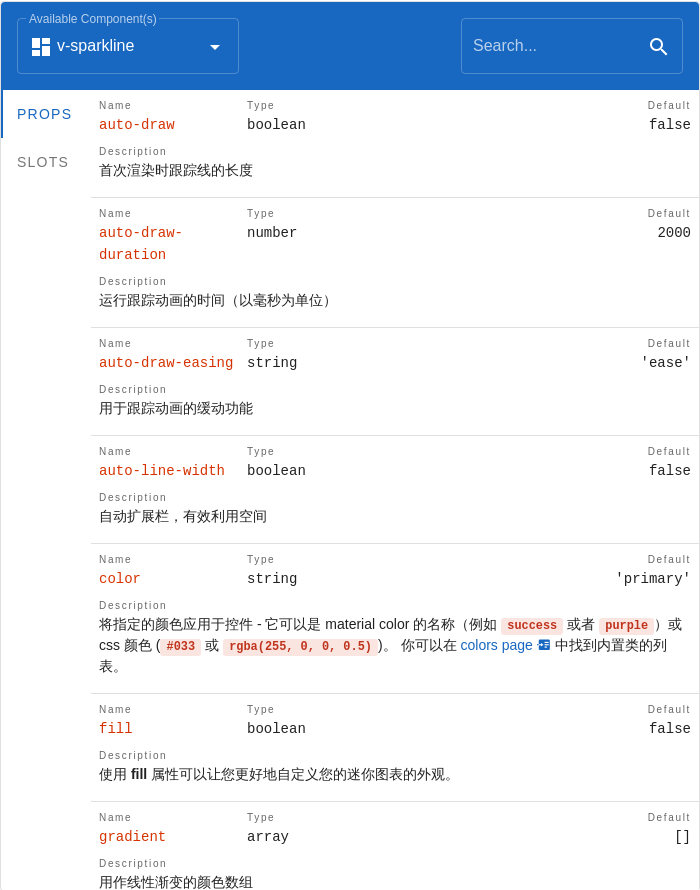Select the gradient prop name
This screenshot has height=890, width=700.
click(132, 836)
